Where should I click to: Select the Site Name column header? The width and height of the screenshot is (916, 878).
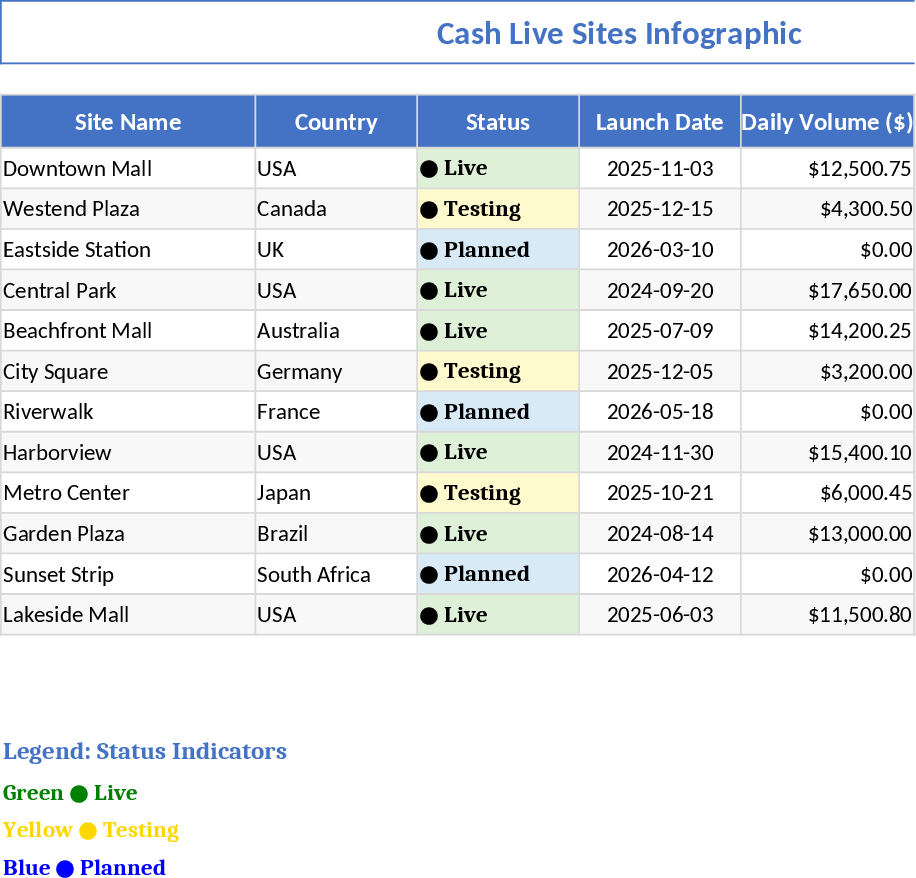[128, 122]
